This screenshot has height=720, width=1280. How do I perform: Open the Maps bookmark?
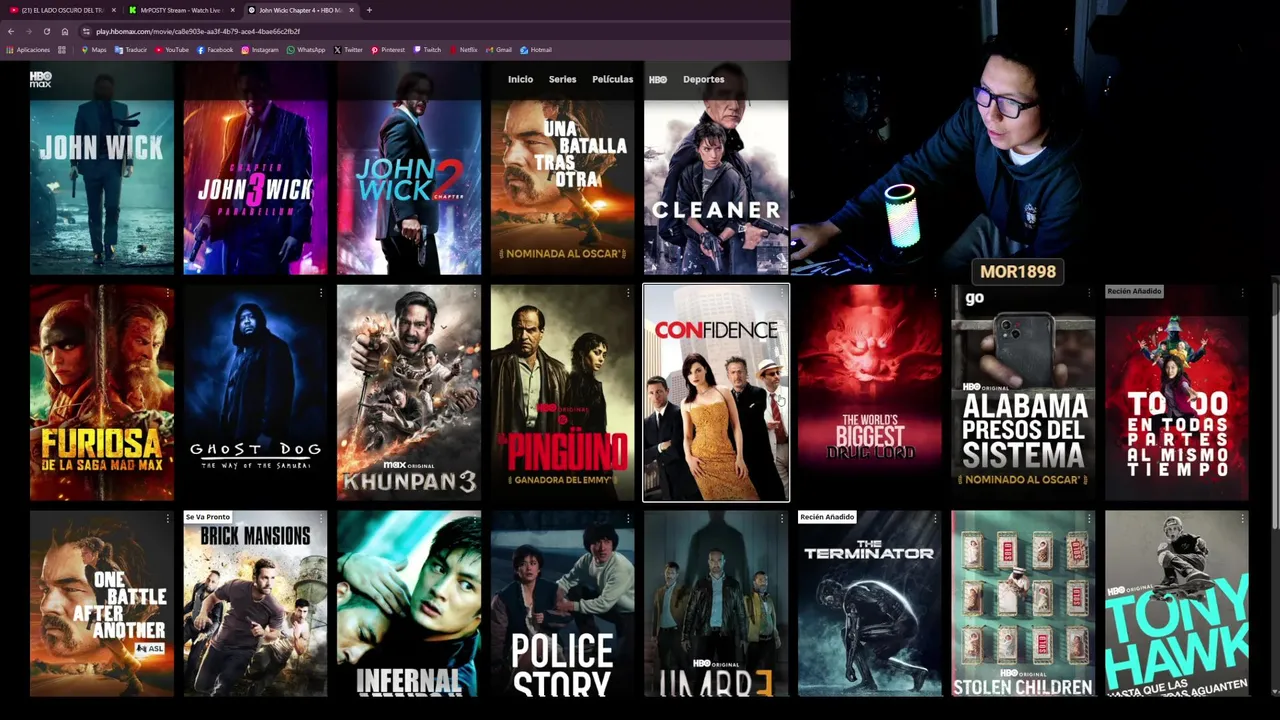94,49
